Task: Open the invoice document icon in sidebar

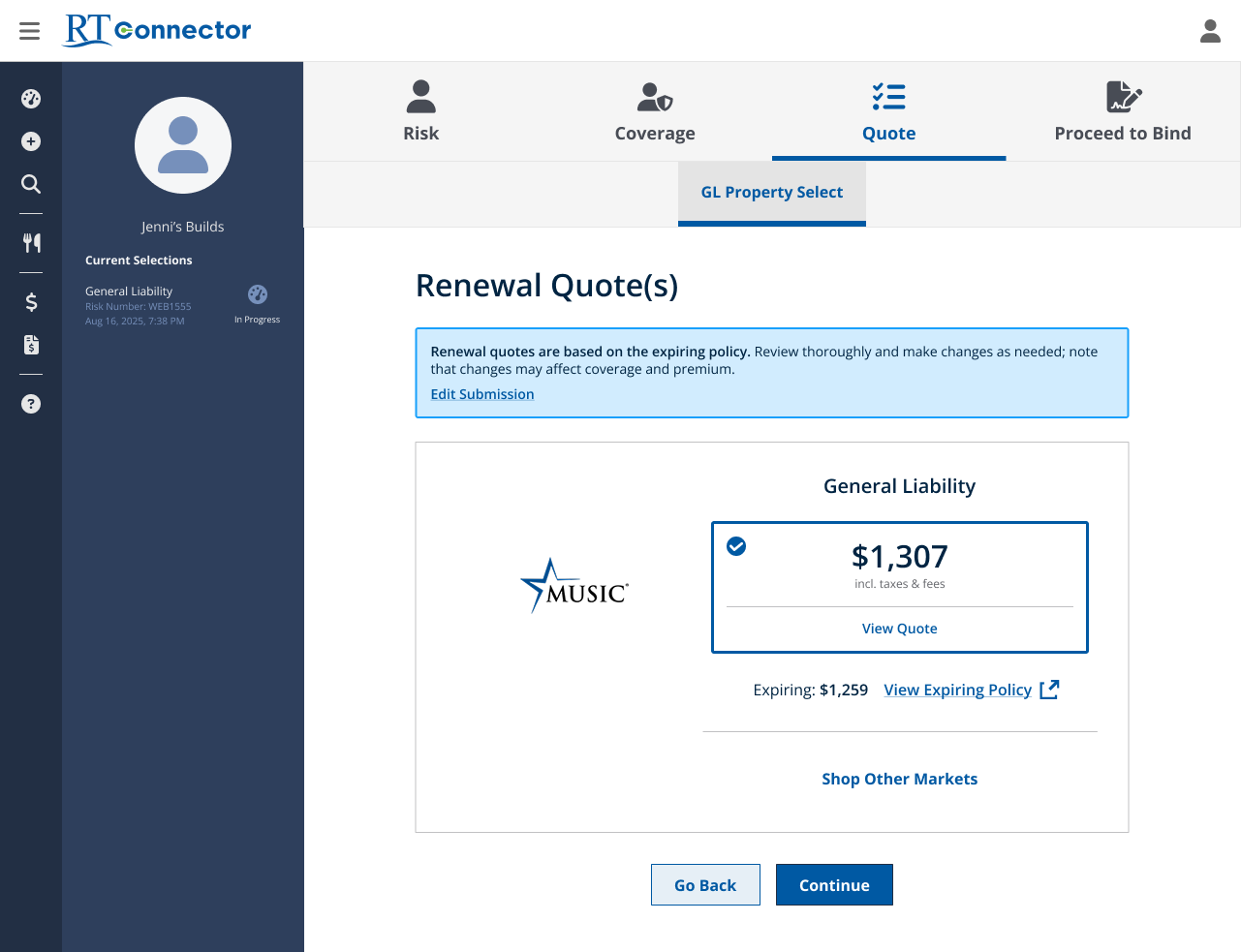Action: (31, 345)
